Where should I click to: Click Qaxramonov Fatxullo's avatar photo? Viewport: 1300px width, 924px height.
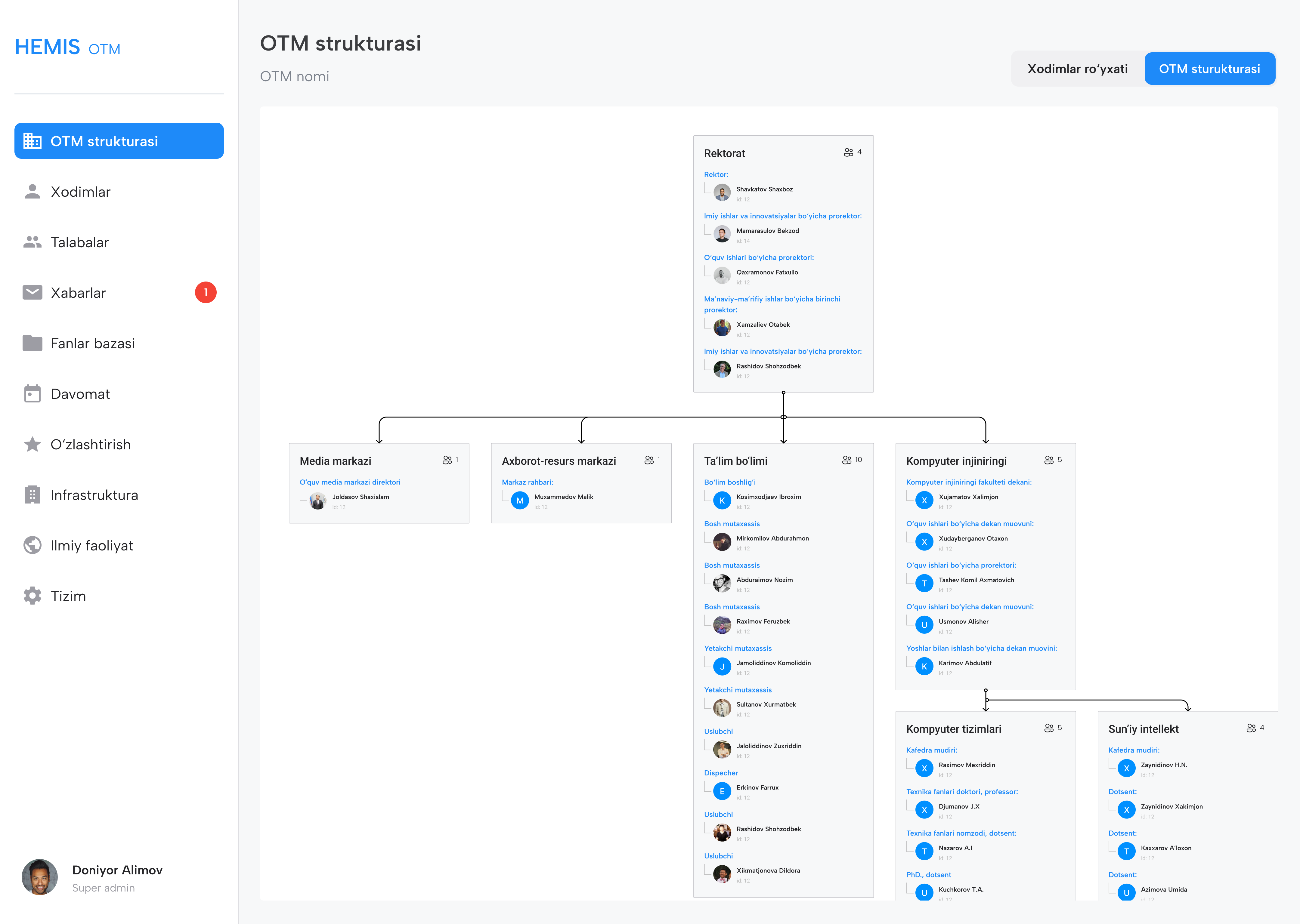722,276
